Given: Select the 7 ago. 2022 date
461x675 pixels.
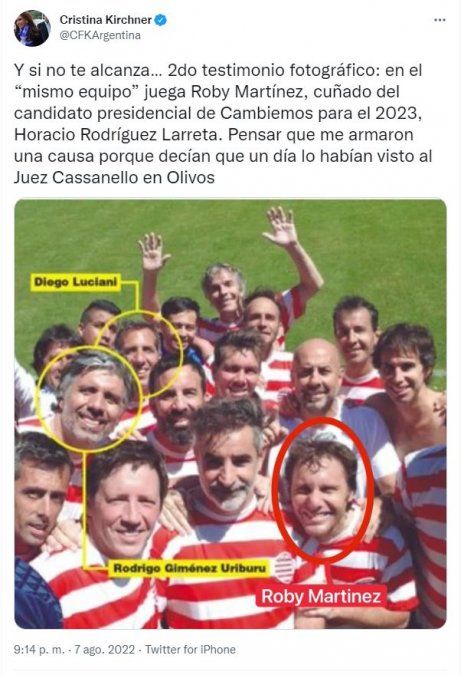Looking at the screenshot, I should [x=105, y=649].
